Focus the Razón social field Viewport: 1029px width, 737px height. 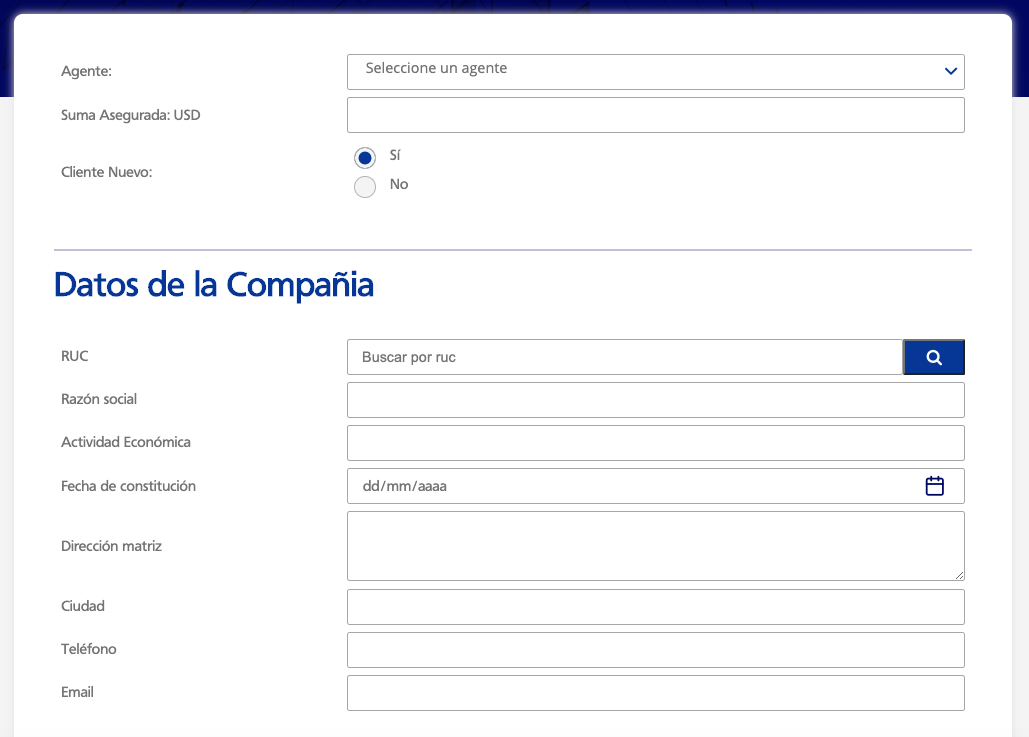tap(656, 400)
